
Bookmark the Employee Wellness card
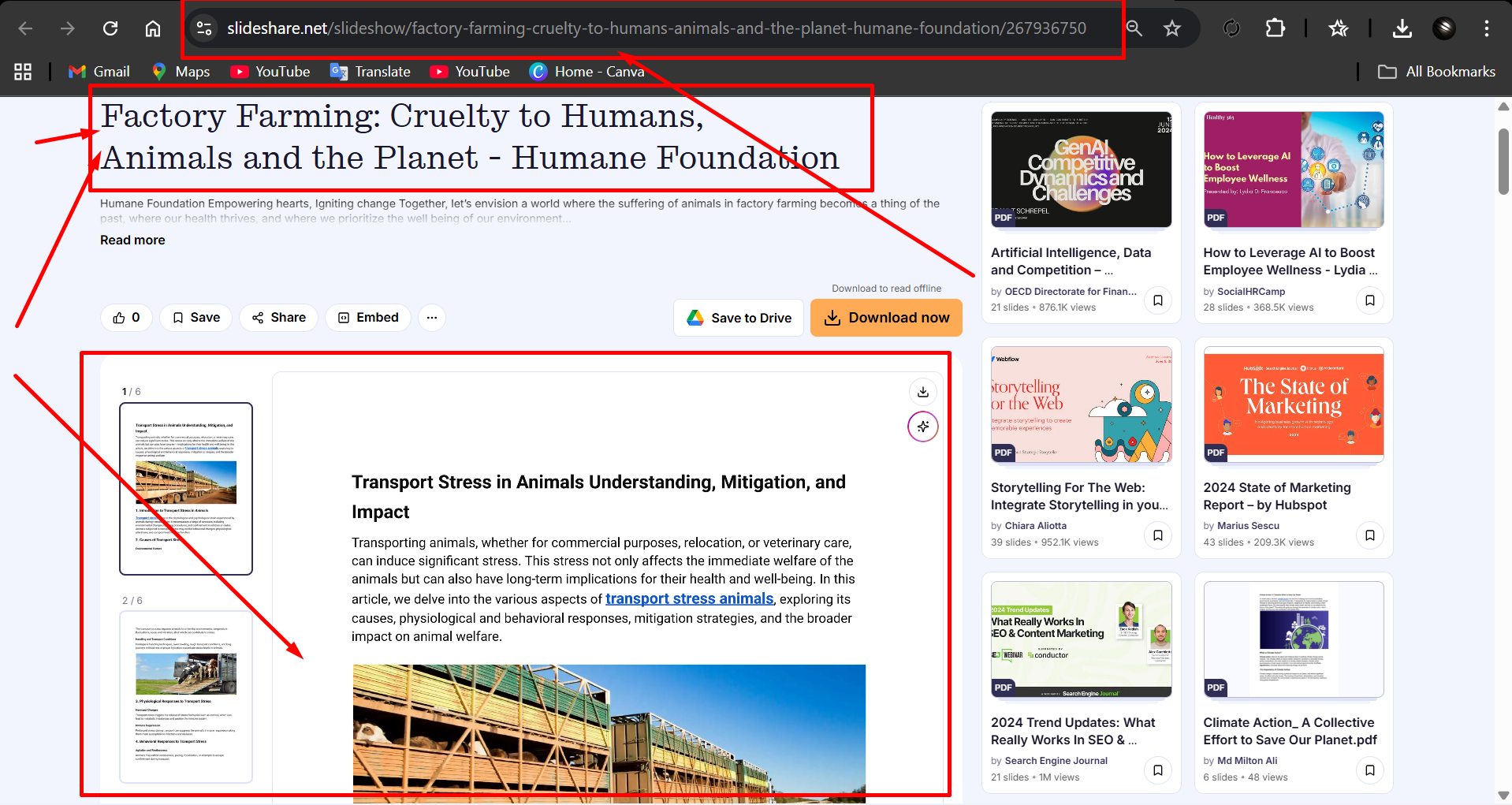click(1370, 300)
